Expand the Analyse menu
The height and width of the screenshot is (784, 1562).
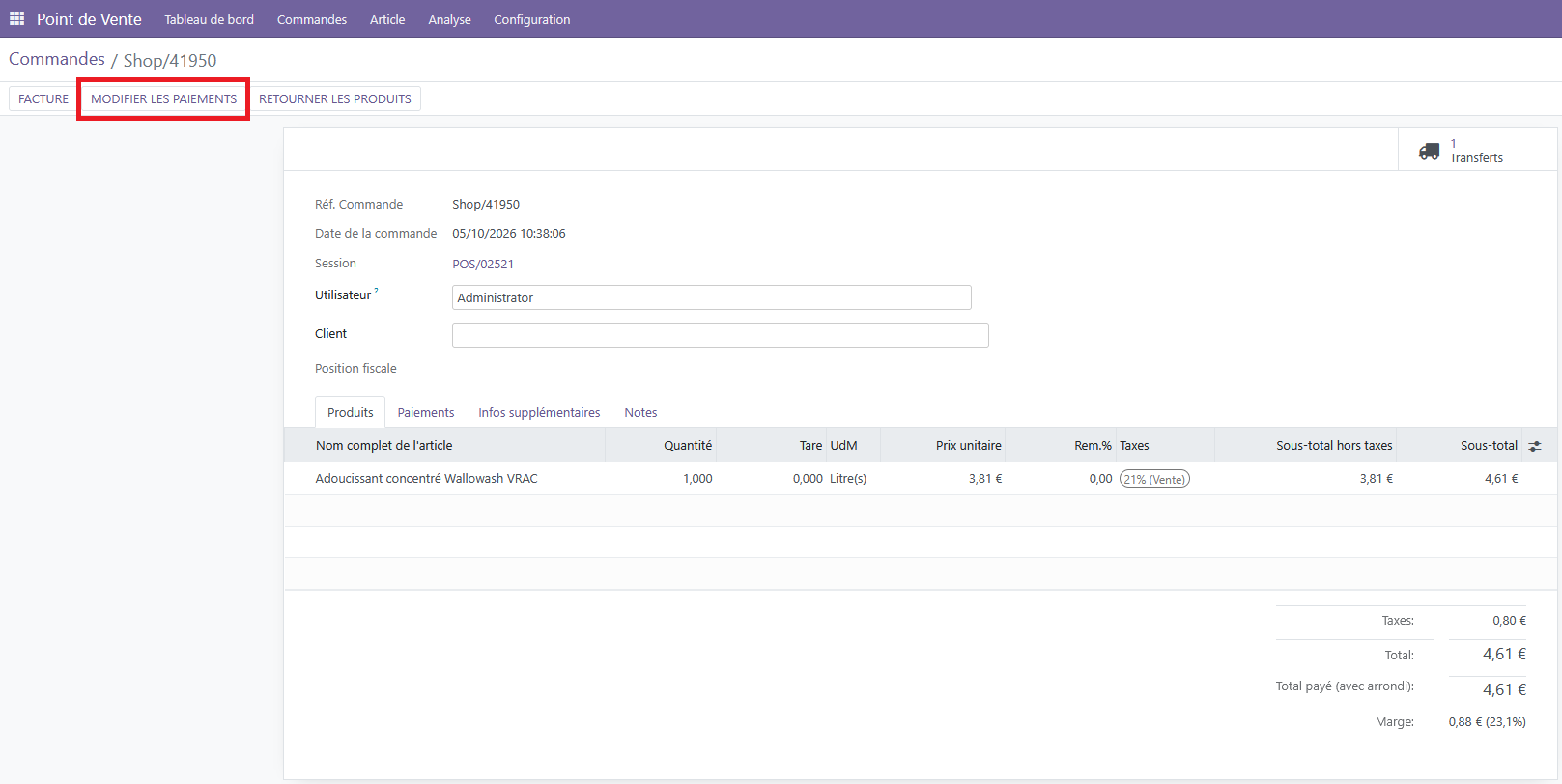[x=449, y=19]
